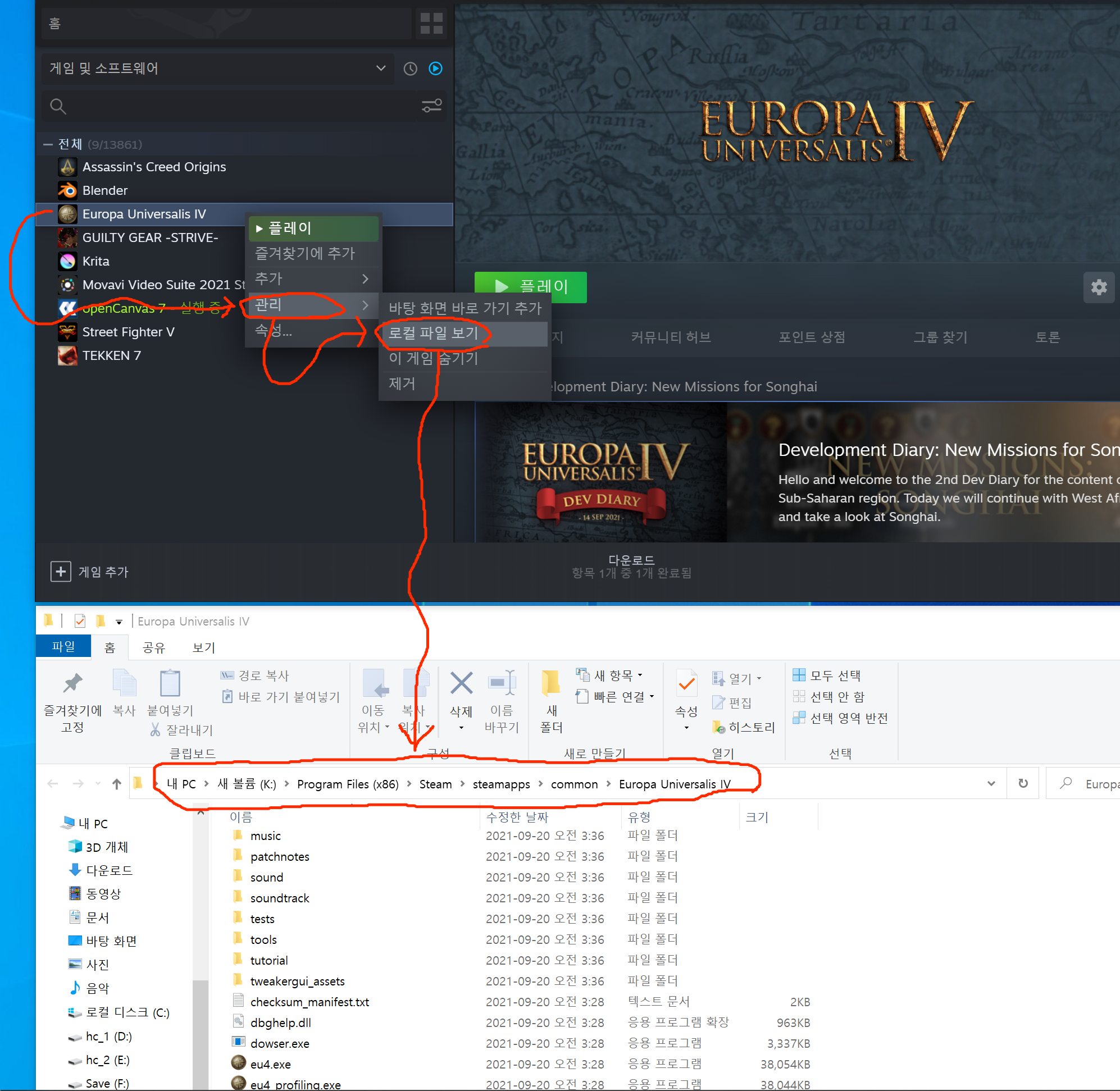Choose 플레이 in the context menu

[x=313, y=228]
